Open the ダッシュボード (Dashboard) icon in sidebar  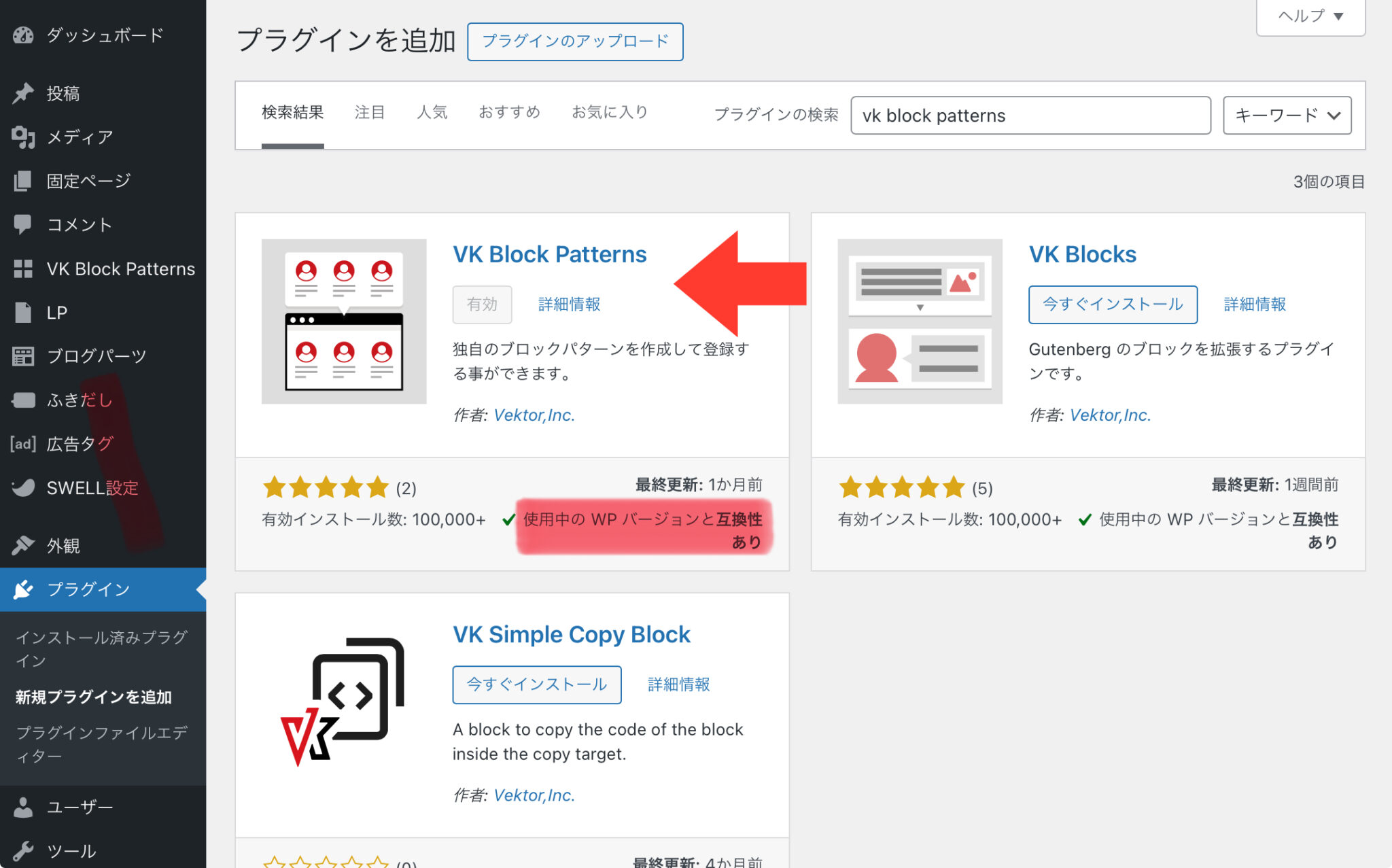[22, 35]
